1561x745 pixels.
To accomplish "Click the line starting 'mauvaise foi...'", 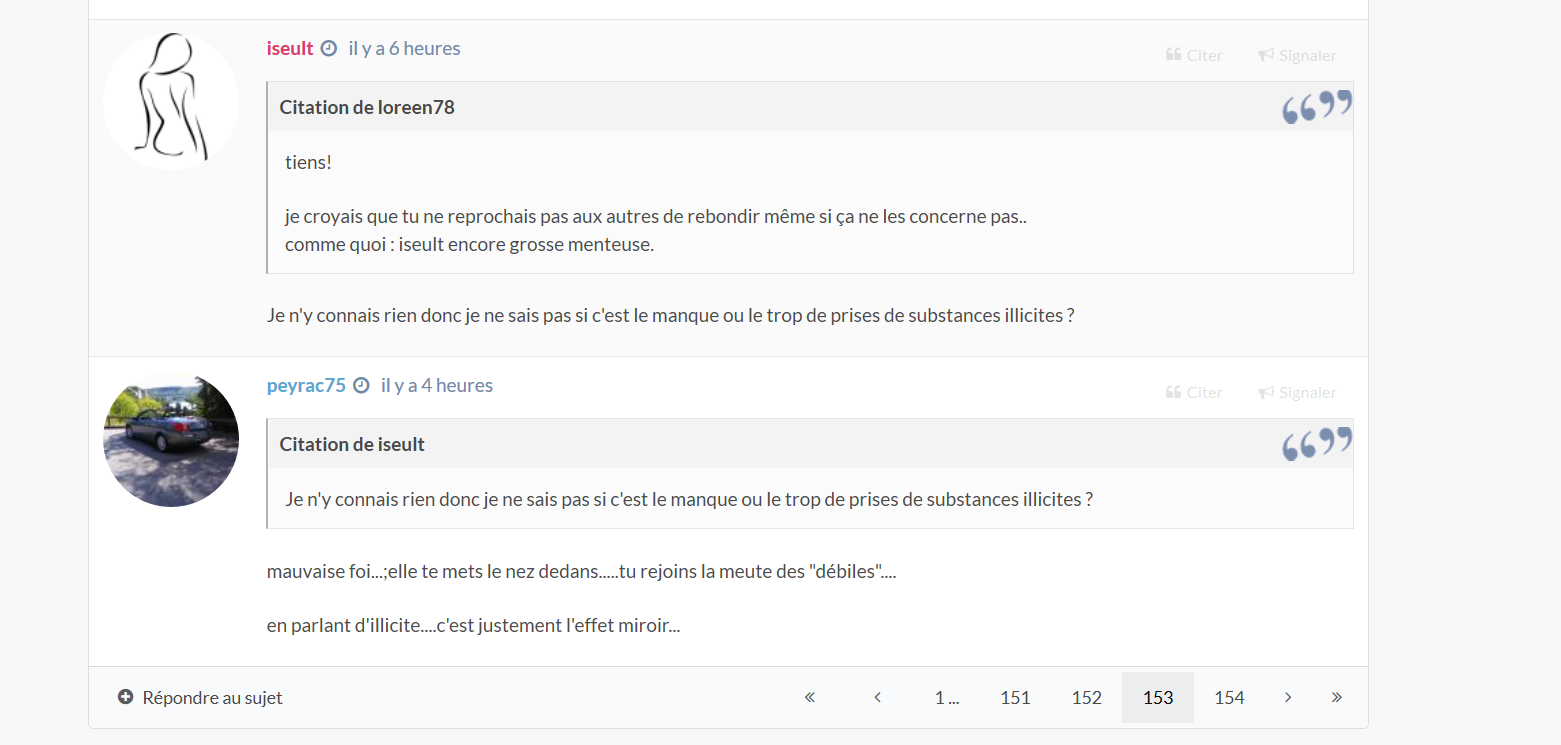I will click(581, 572).
